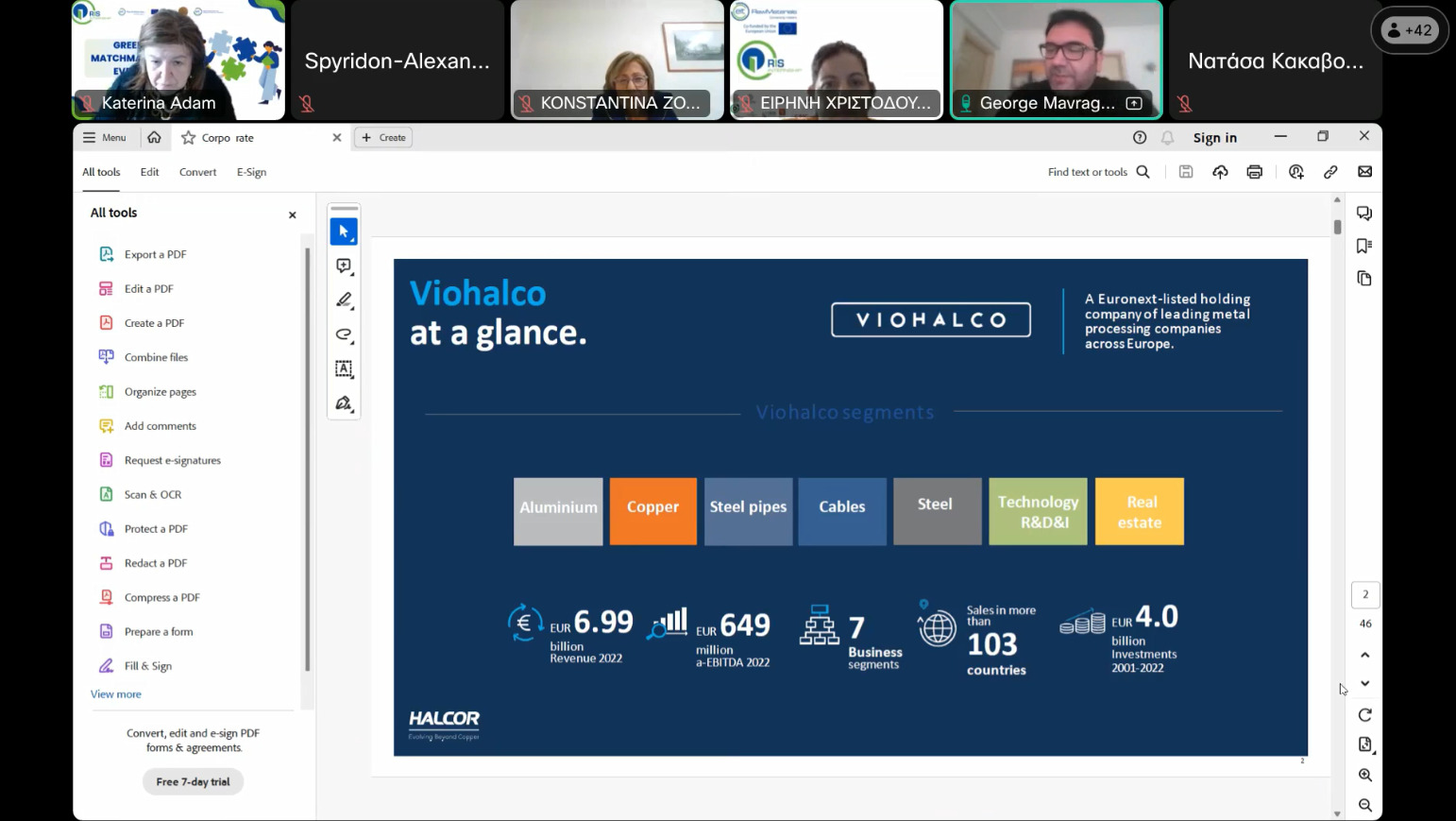Choose the freehand Draw loop tool
The height and width of the screenshot is (821, 1456).
coord(344,334)
